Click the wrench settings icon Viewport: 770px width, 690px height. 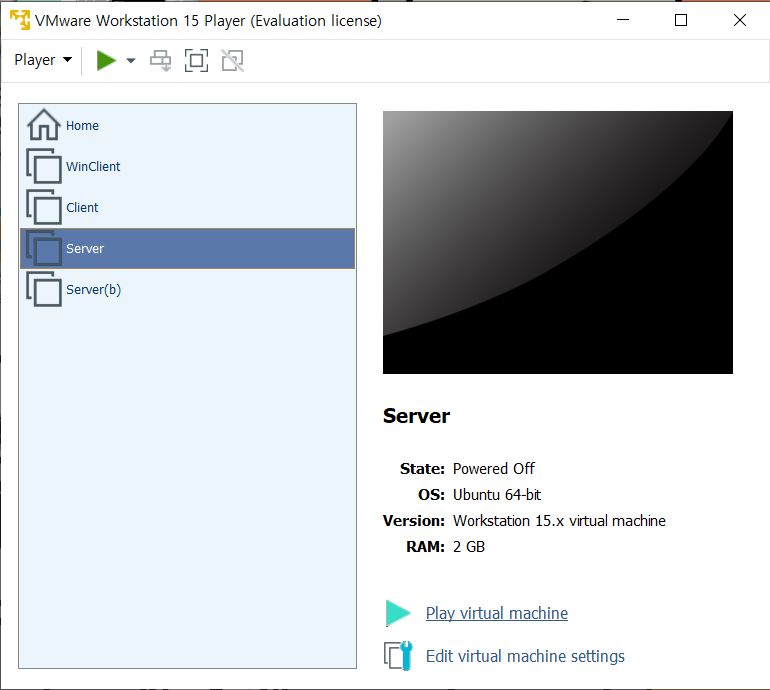pyautogui.click(x=398, y=656)
